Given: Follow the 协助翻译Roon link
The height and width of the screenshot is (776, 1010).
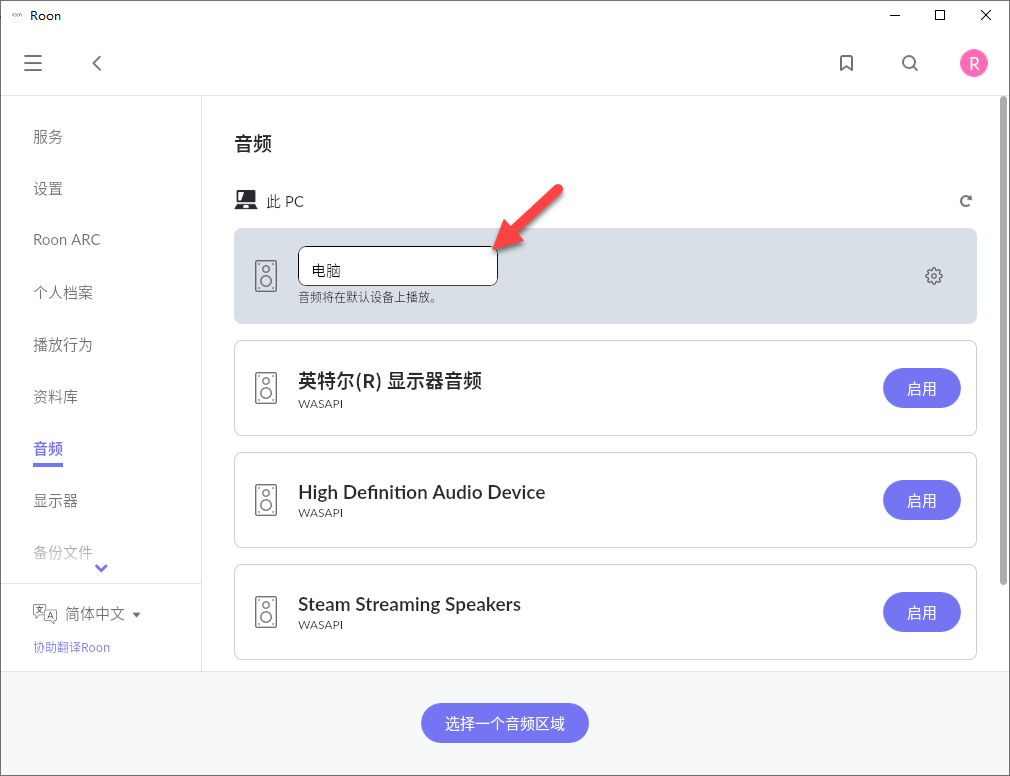Looking at the screenshot, I should 71,647.
